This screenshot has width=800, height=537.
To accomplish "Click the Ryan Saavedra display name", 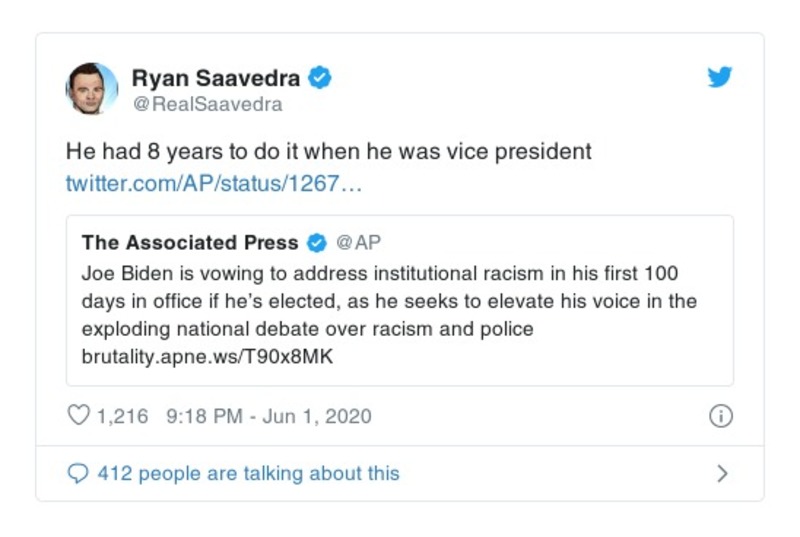I will [x=215, y=78].
